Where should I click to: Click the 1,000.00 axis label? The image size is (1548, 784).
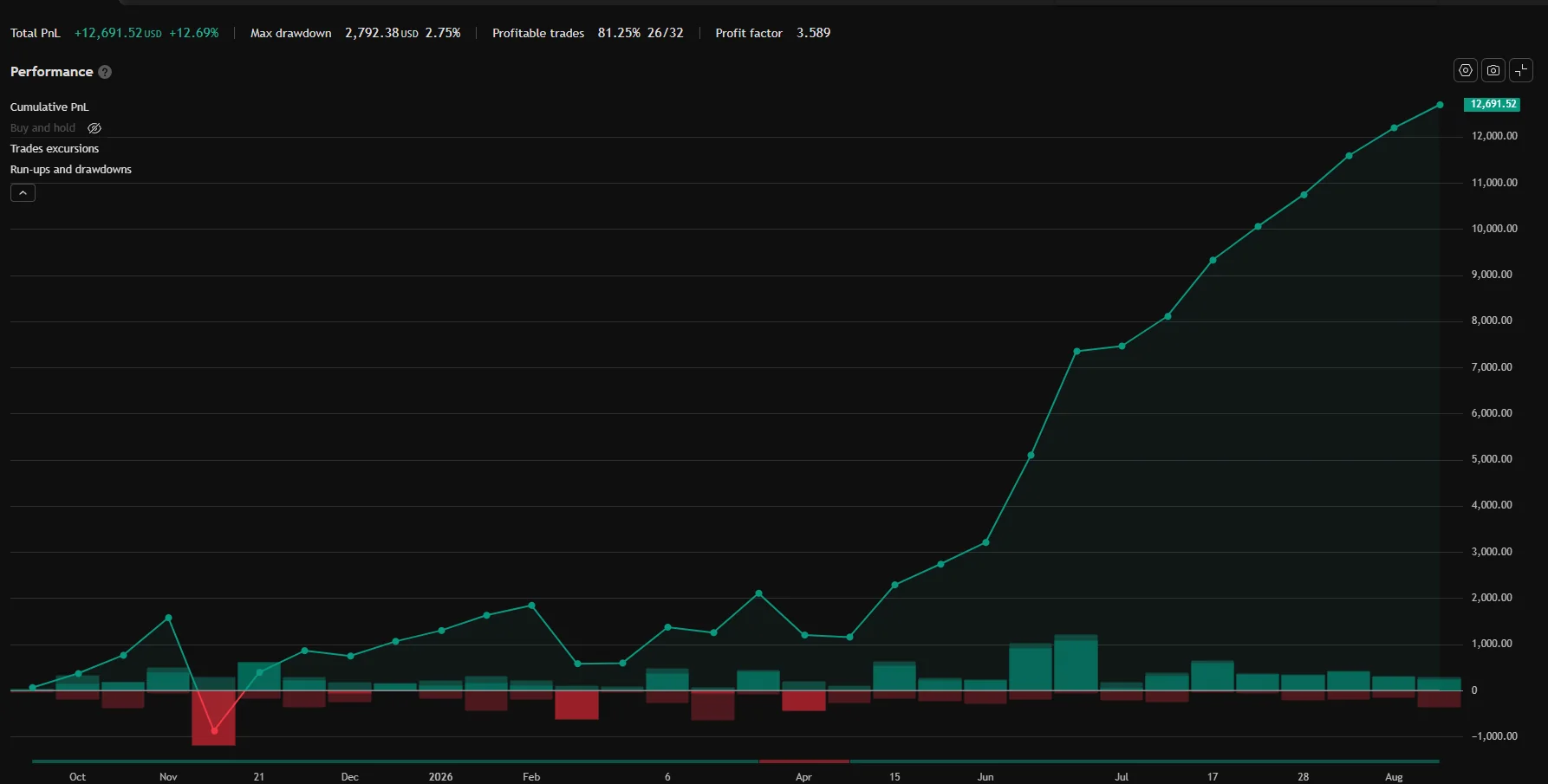(x=1492, y=644)
